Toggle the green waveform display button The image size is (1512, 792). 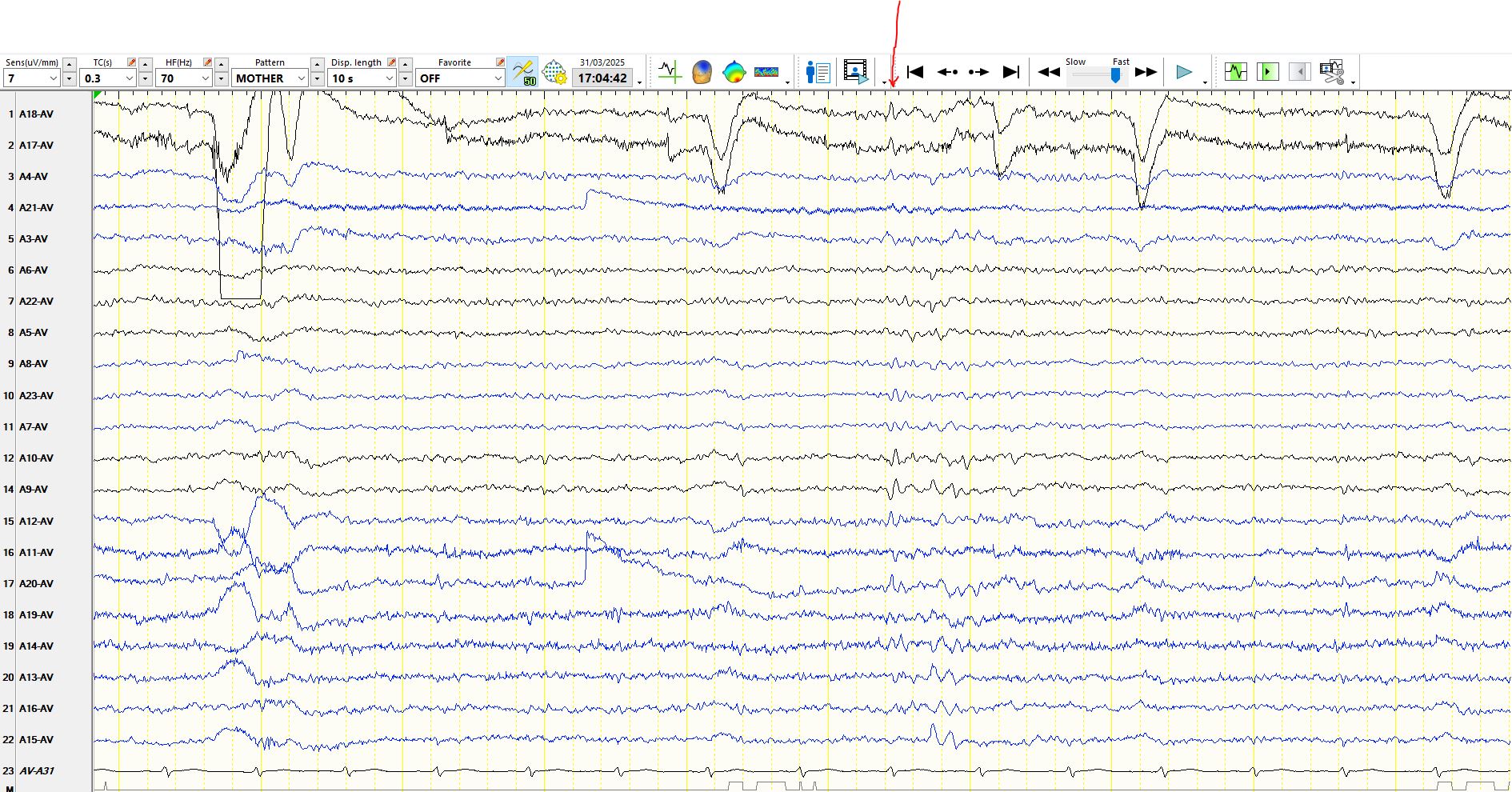coord(1235,72)
